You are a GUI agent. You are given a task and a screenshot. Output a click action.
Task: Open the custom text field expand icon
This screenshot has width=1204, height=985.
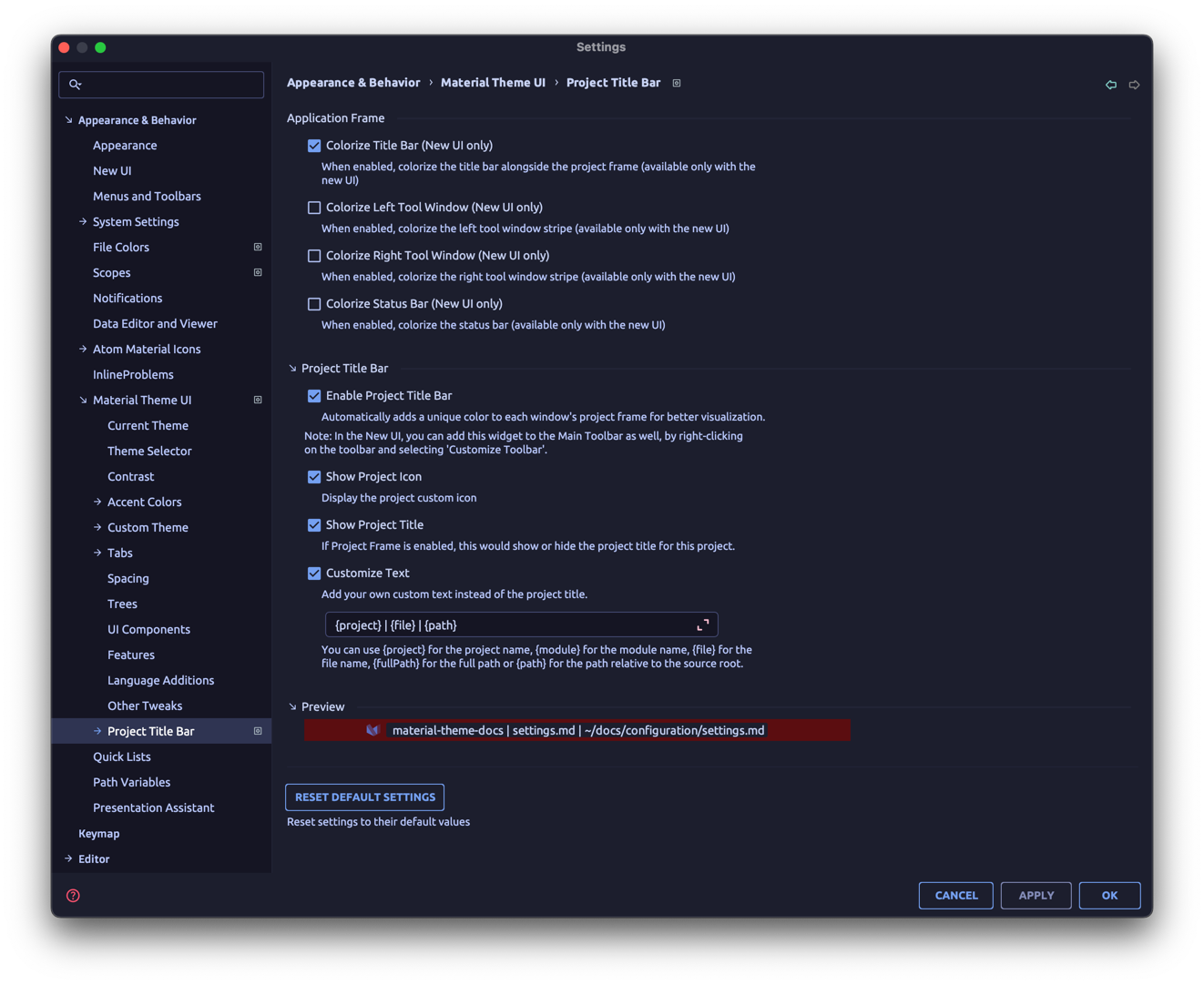702,625
